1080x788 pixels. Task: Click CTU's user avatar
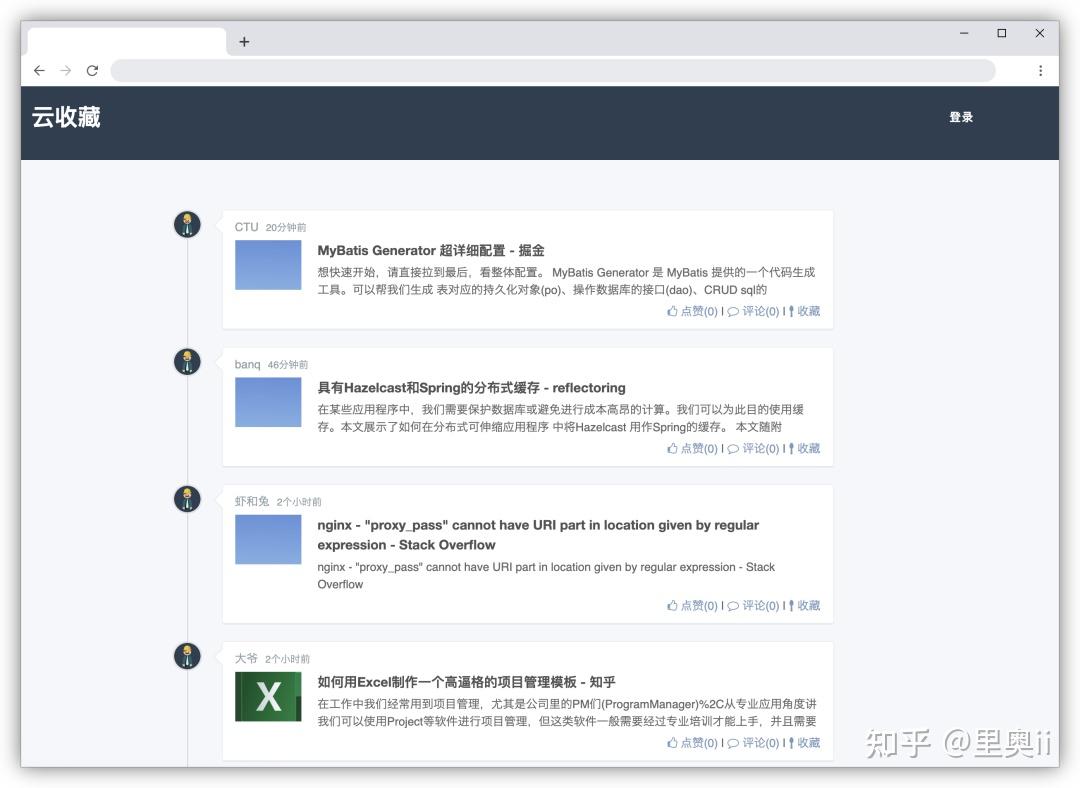click(187, 224)
